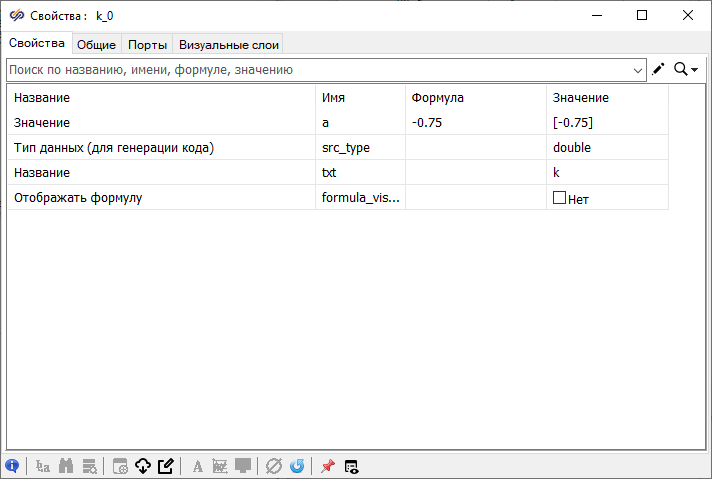Open the Порты tab

[147, 44]
